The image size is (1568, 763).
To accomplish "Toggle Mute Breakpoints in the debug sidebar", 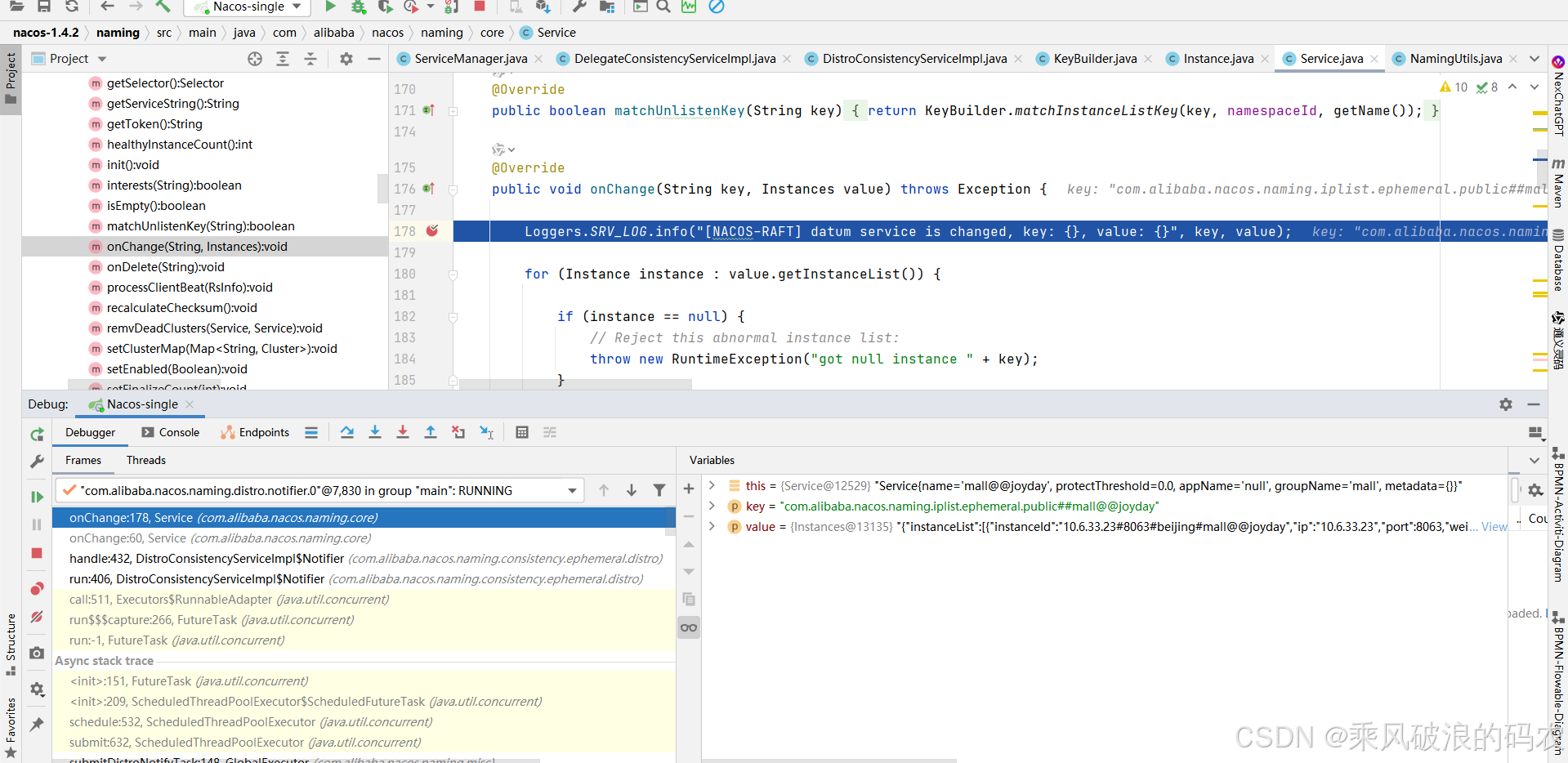I will pyautogui.click(x=37, y=618).
